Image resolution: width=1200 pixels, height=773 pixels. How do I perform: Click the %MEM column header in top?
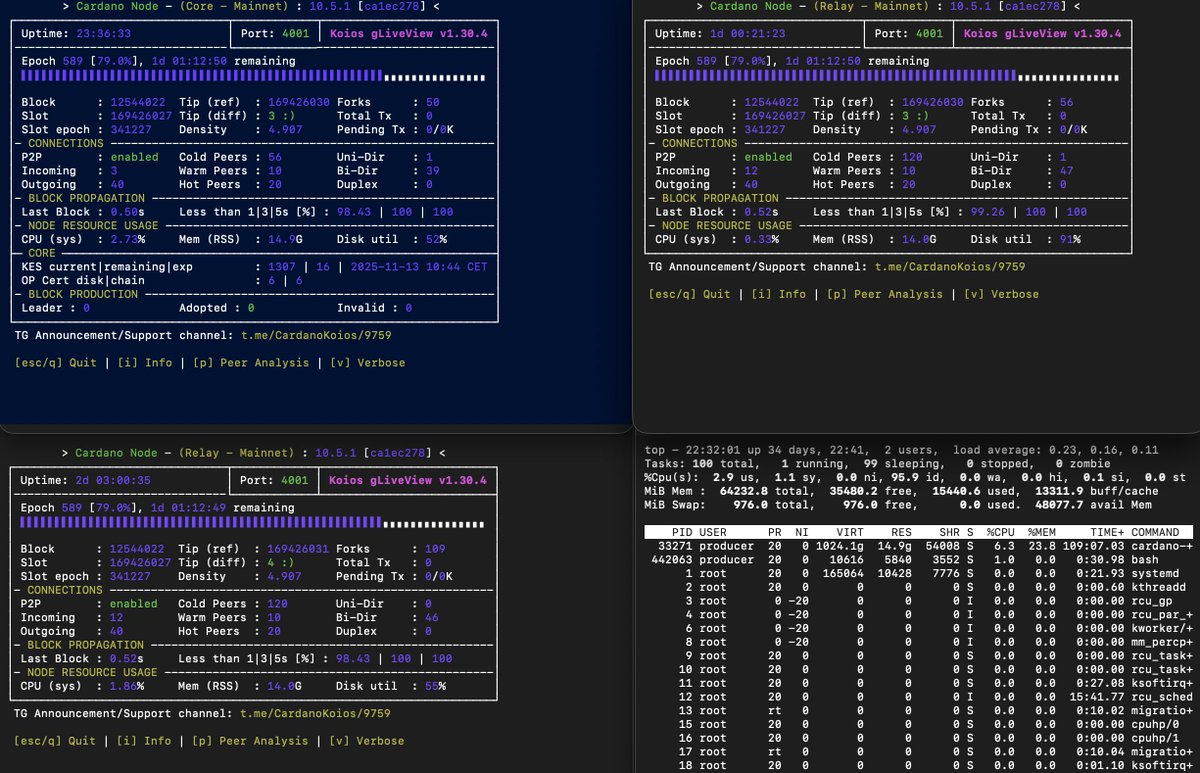(x=1040, y=533)
